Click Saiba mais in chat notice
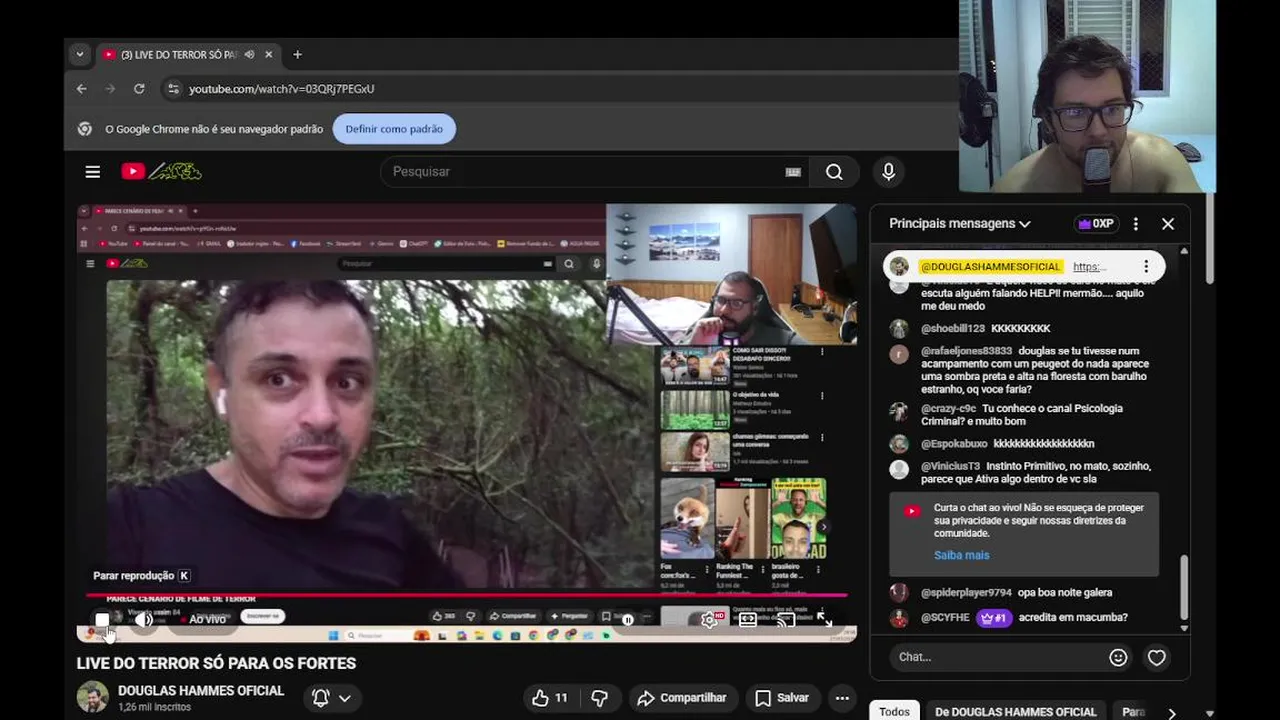The width and height of the screenshot is (1280, 720). [x=961, y=555]
